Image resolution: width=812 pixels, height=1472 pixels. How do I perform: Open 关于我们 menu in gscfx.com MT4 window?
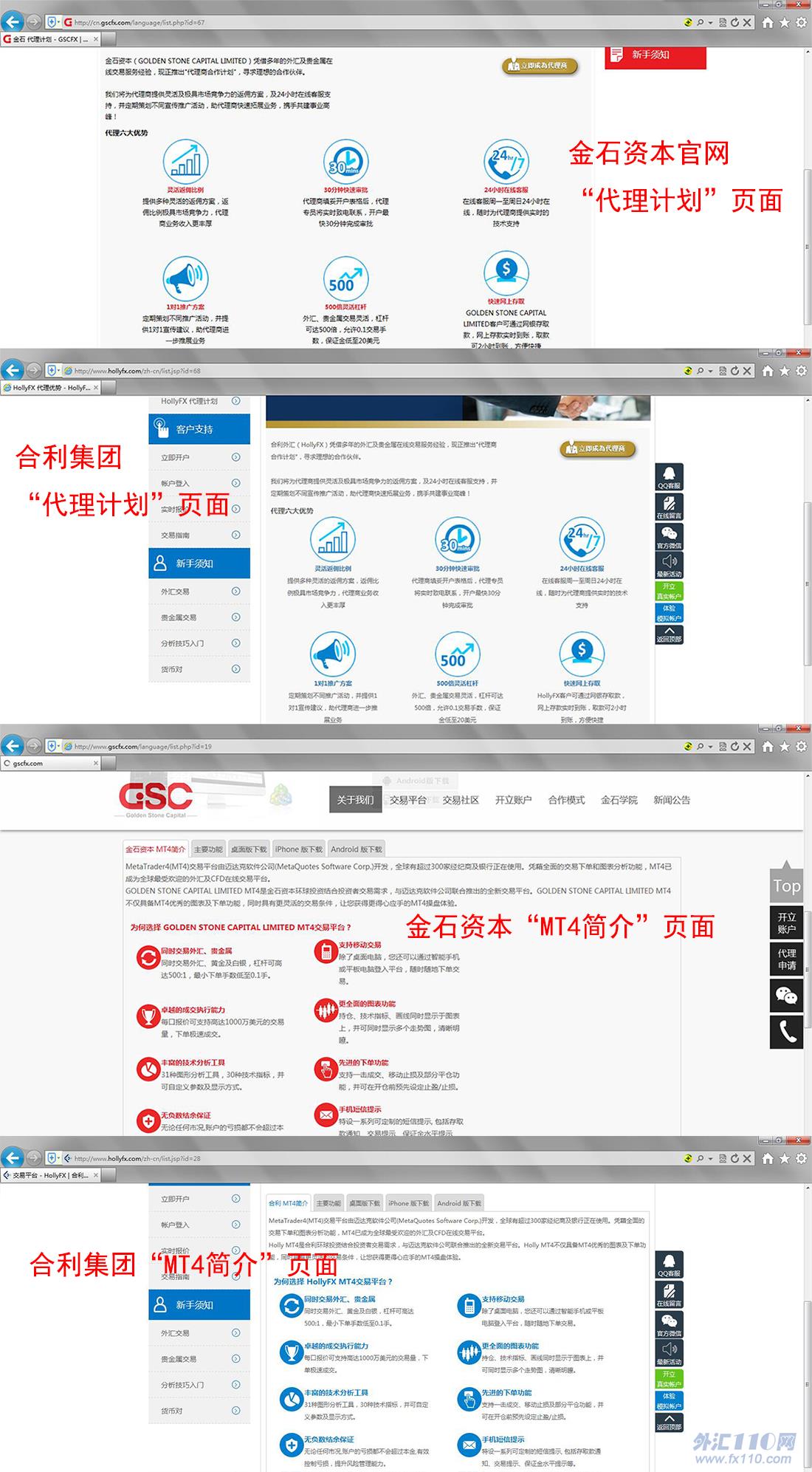pyautogui.click(x=355, y=800)
